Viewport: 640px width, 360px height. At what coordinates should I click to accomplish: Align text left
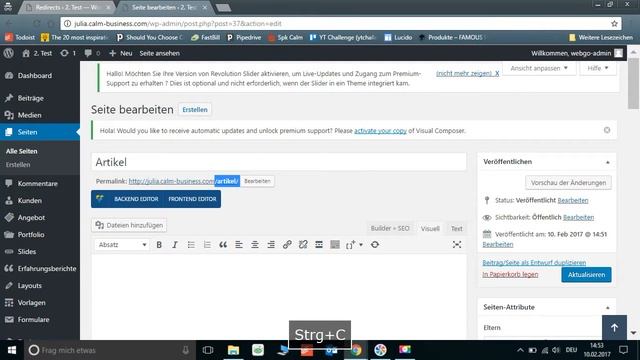coord(239,244)
